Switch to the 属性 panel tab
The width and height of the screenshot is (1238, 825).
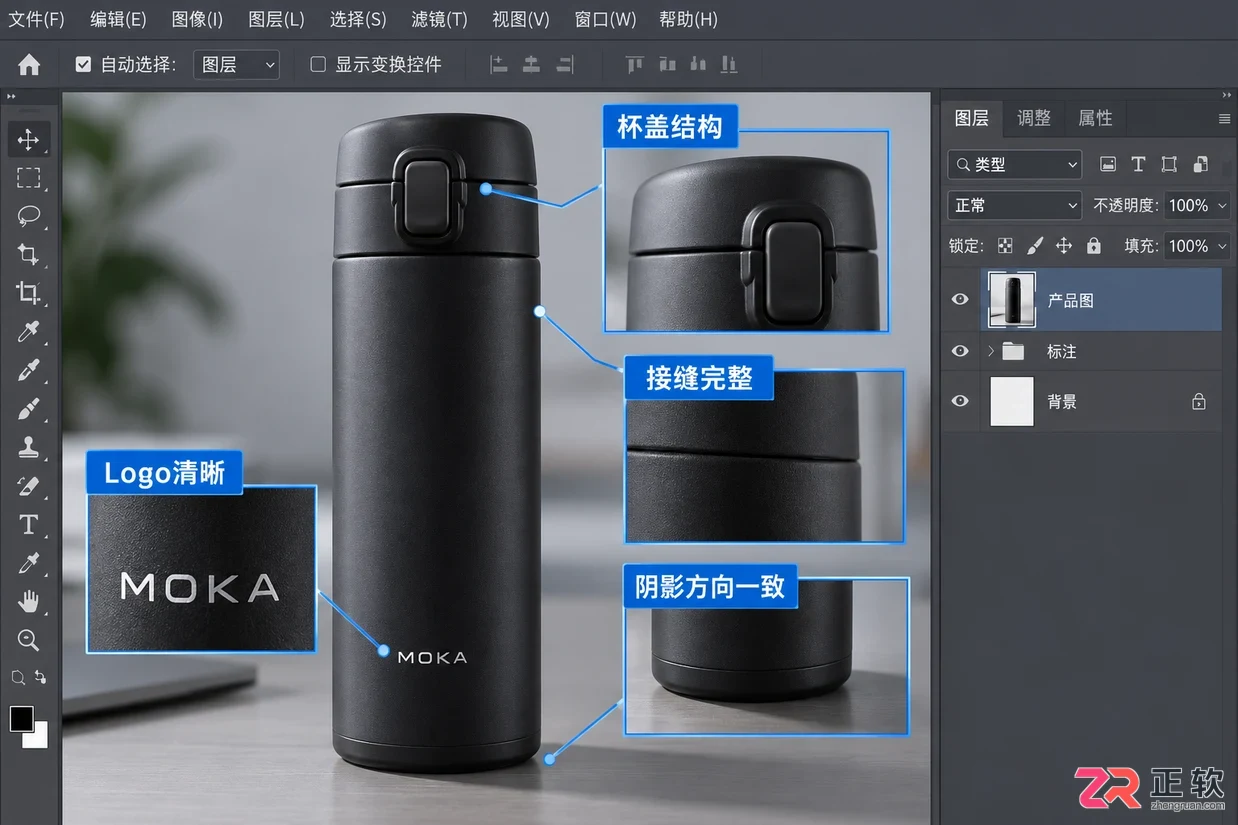click(1095, 118)
